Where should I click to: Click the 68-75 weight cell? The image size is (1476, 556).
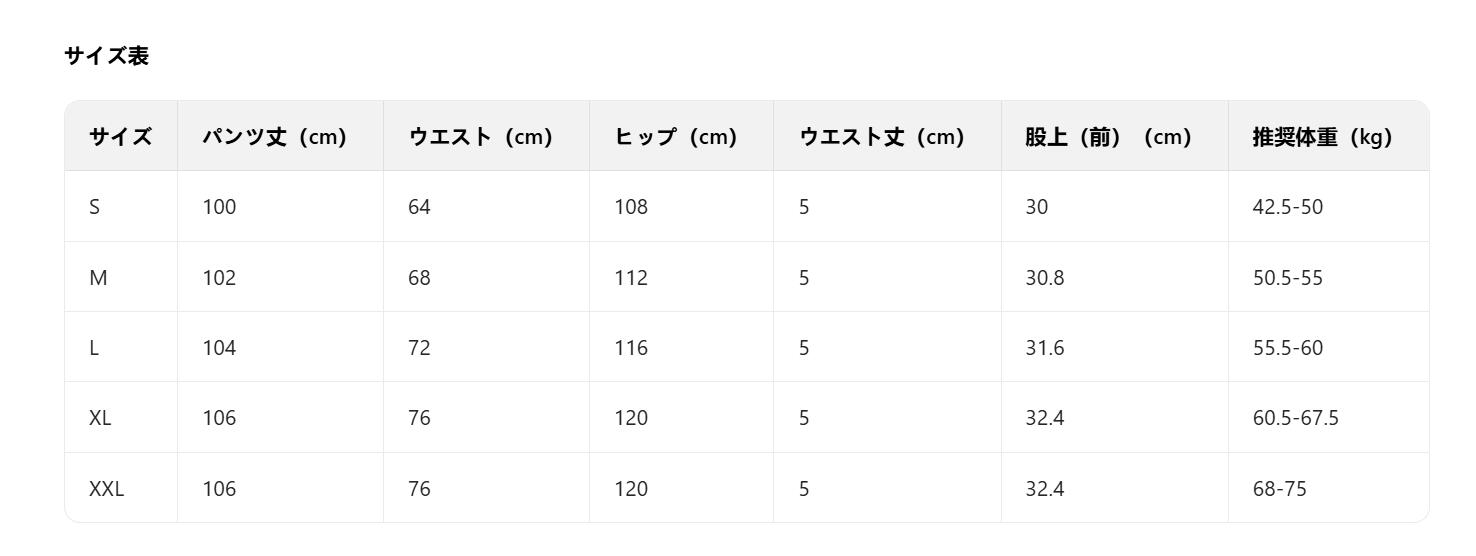[x=1279, y=489]
